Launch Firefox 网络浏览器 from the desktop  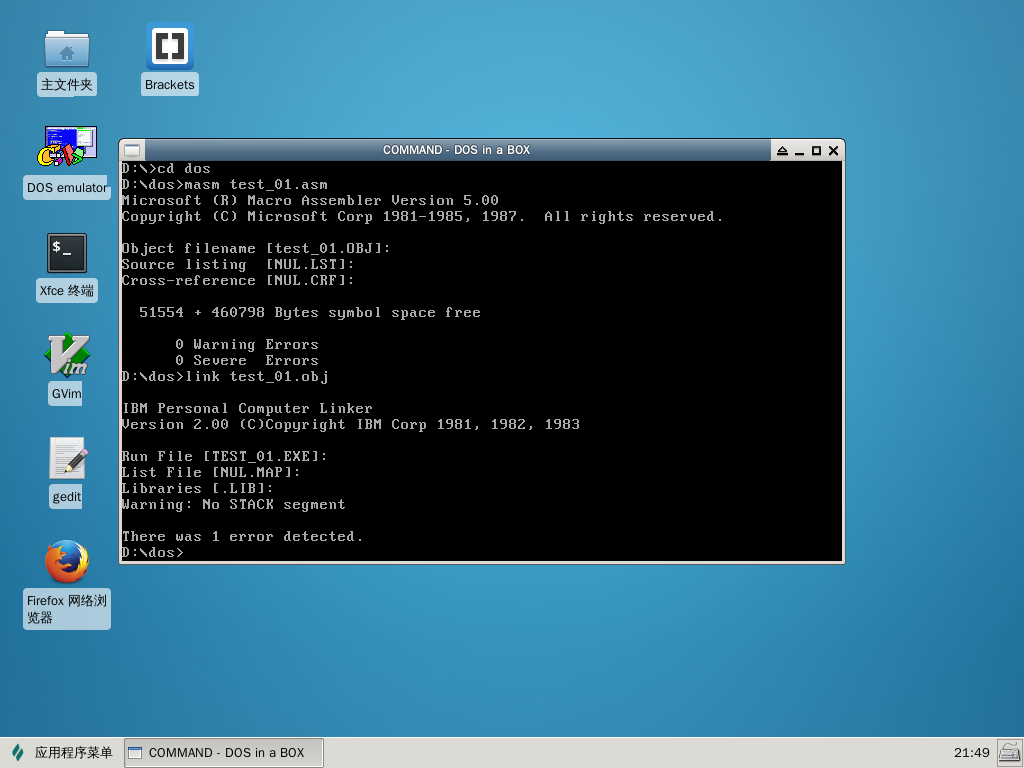[x=67, y=562]
